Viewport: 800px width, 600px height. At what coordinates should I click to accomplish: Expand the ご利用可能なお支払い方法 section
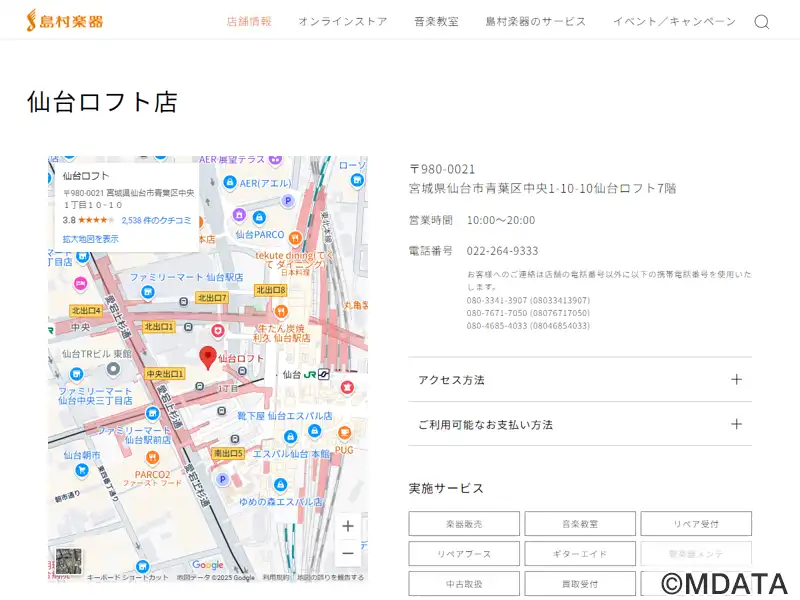580,424
